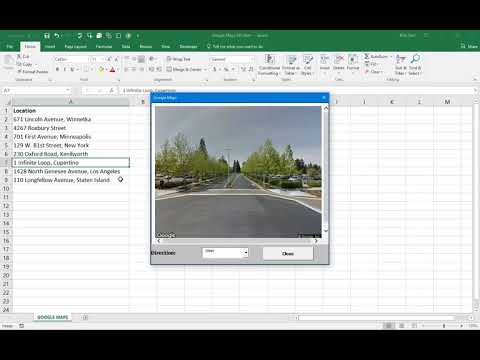Undo the last action in toolbar
The image size is (480, 360).
tap(57, 35)
